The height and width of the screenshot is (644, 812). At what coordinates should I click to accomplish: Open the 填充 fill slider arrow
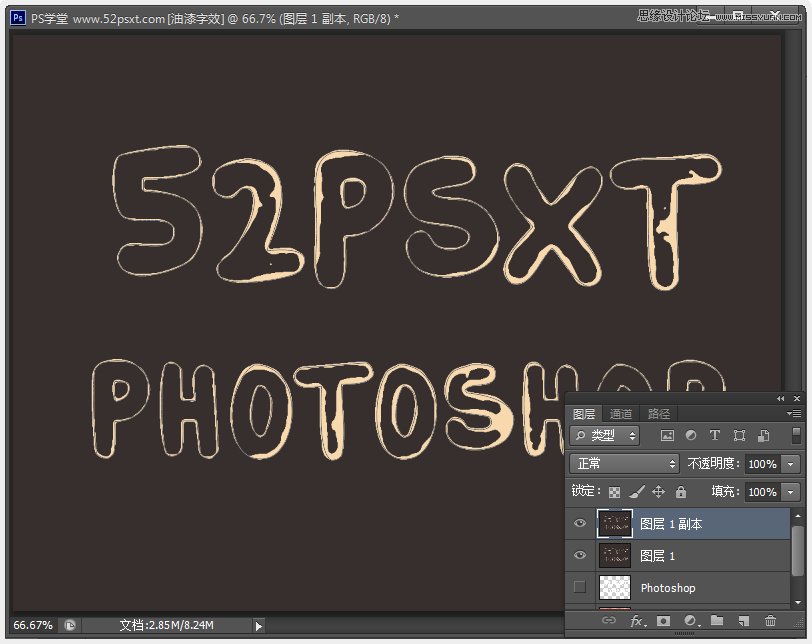[791, 492]
